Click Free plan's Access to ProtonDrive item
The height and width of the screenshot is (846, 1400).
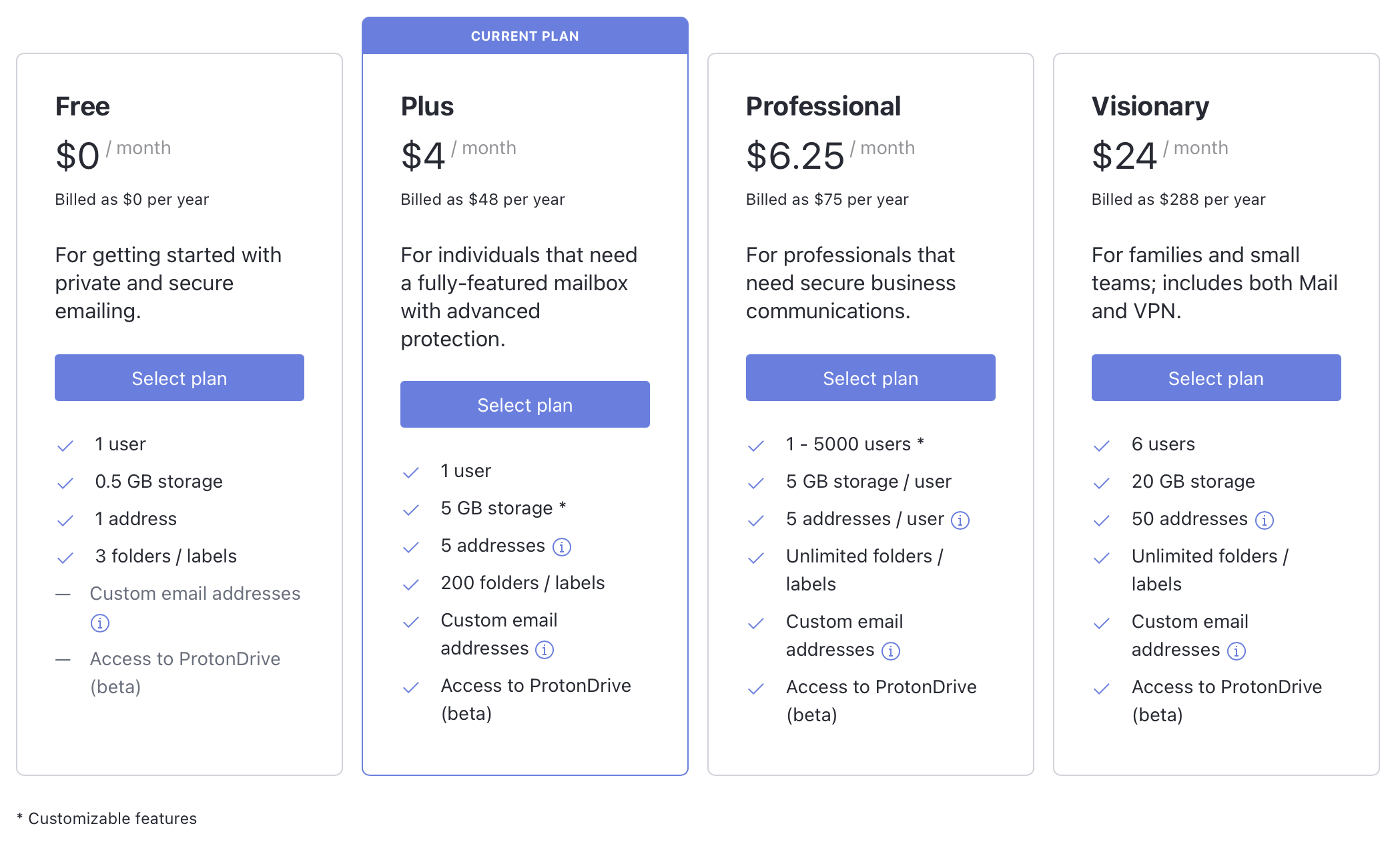click(186, 673)
